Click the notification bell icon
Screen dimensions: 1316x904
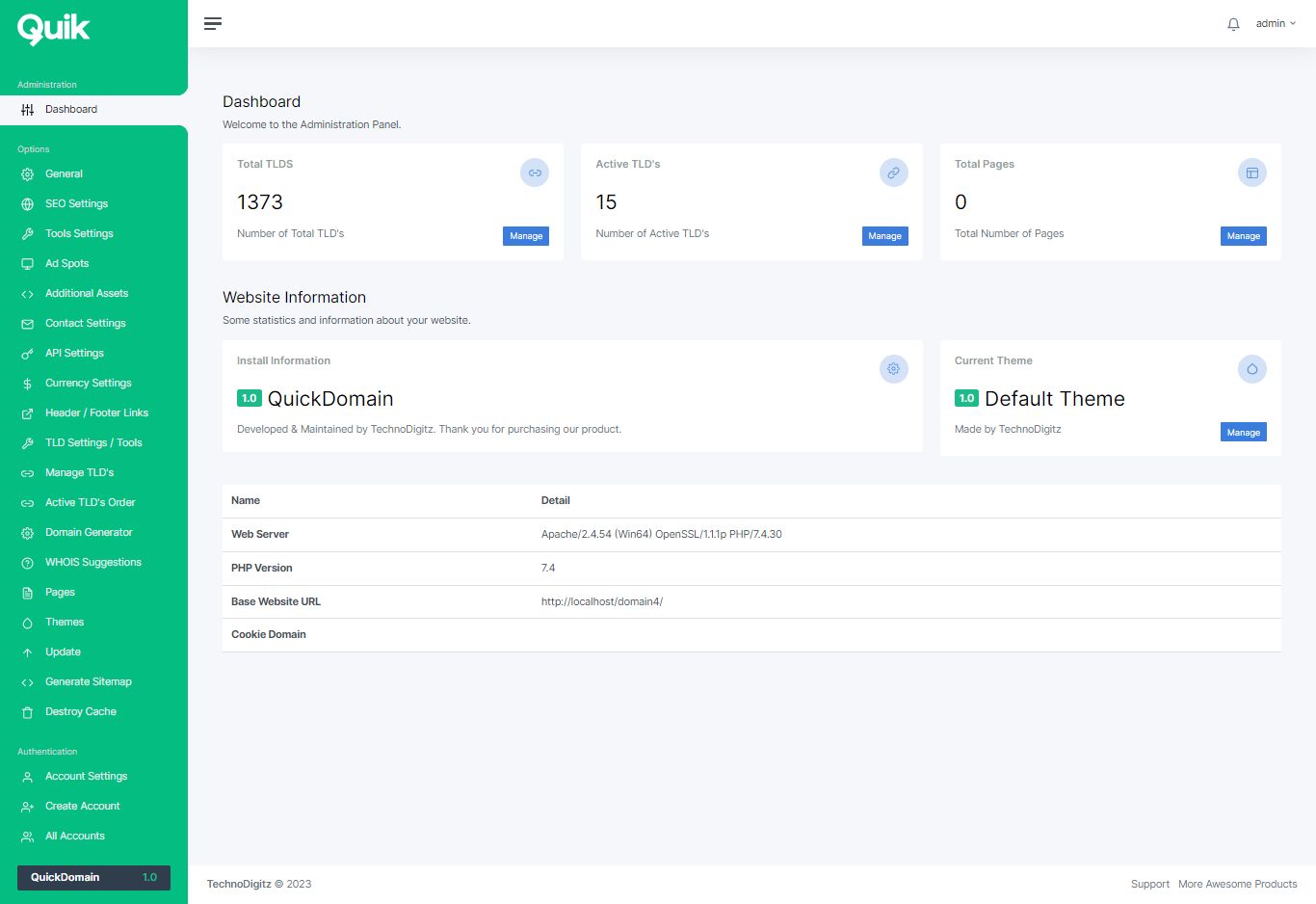1233,24
